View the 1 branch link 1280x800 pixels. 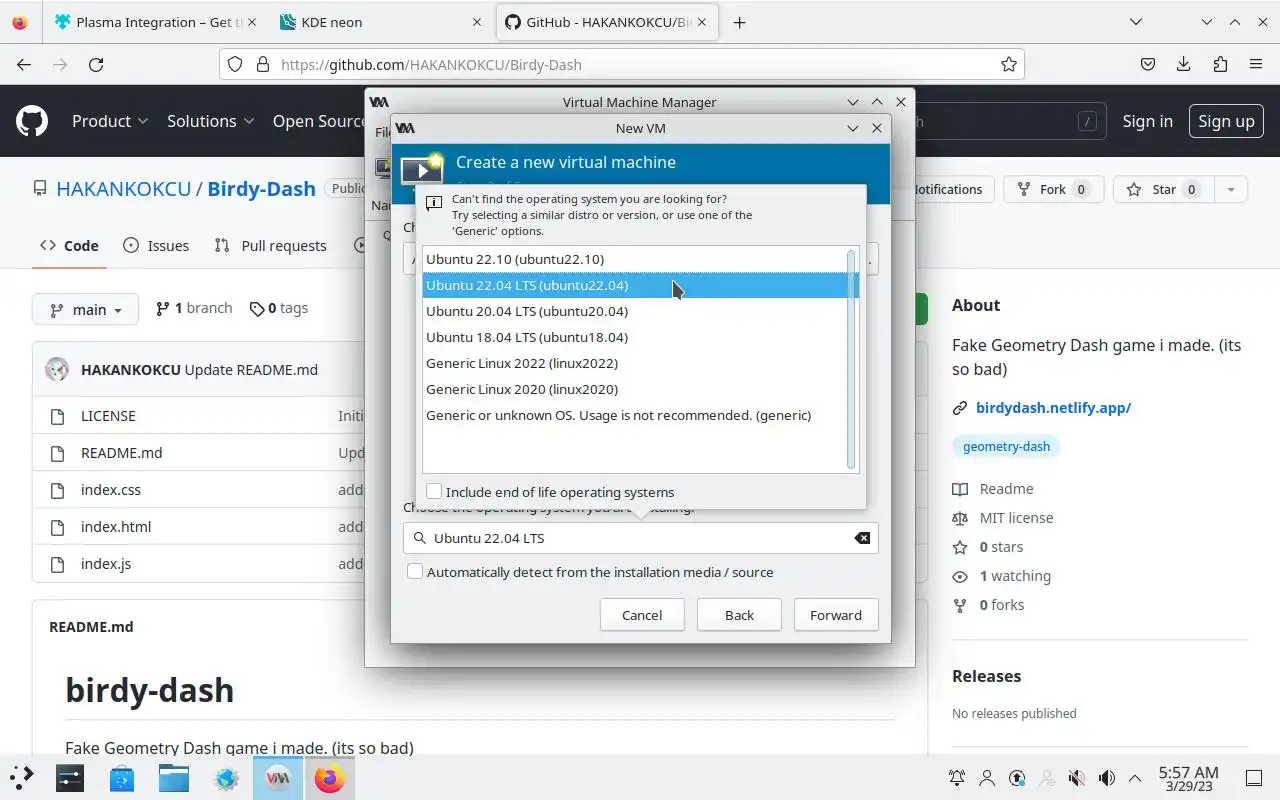point(194,308)
